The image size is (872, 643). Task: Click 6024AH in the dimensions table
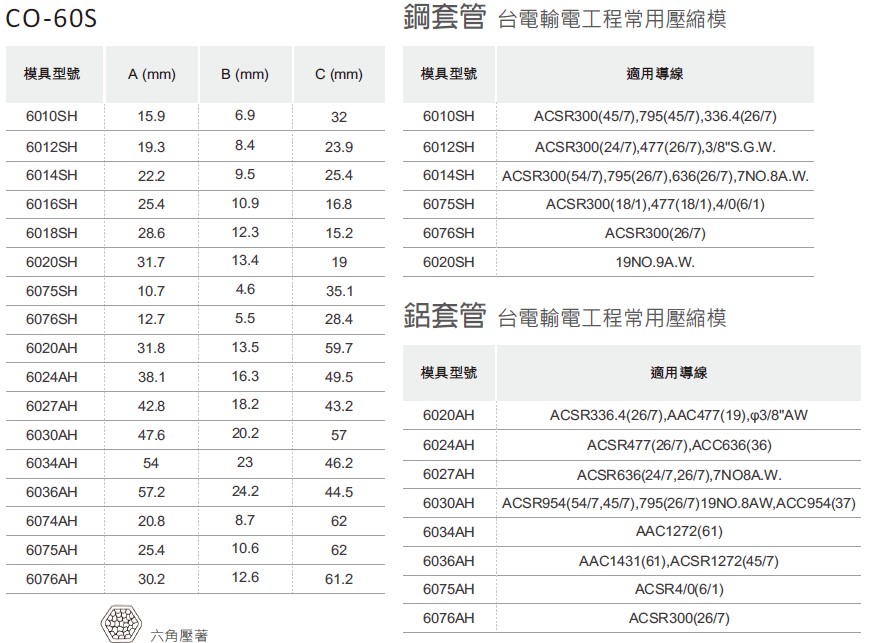52,377
